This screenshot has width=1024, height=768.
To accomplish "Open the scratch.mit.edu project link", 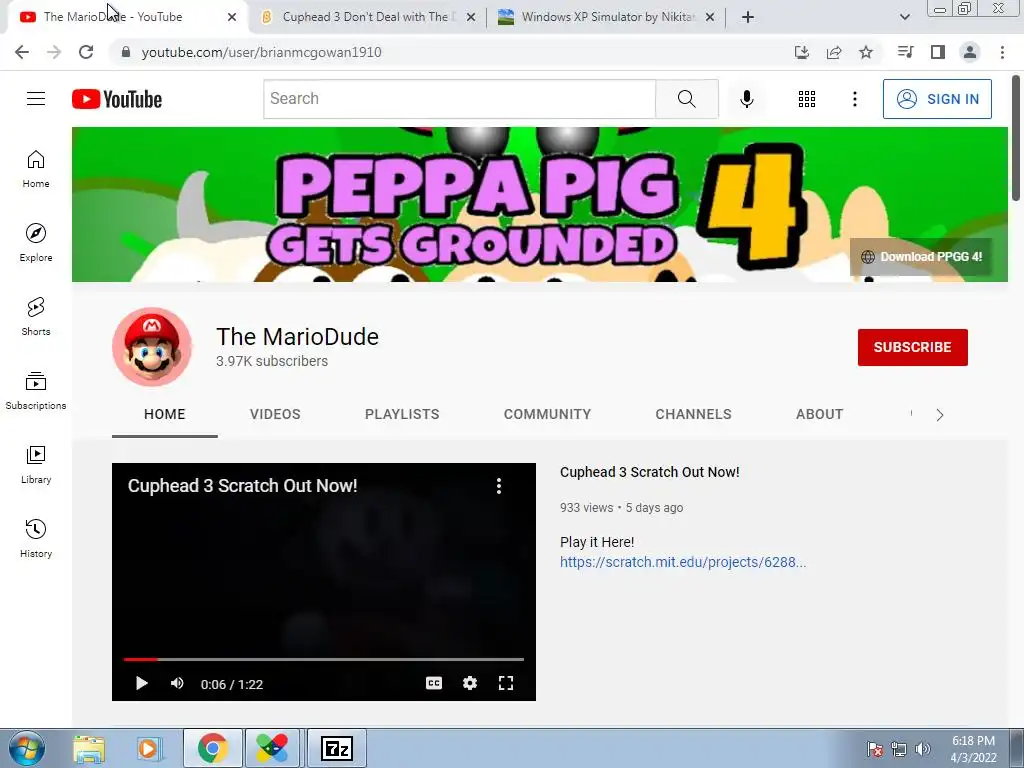I will (x=682, y=562).
